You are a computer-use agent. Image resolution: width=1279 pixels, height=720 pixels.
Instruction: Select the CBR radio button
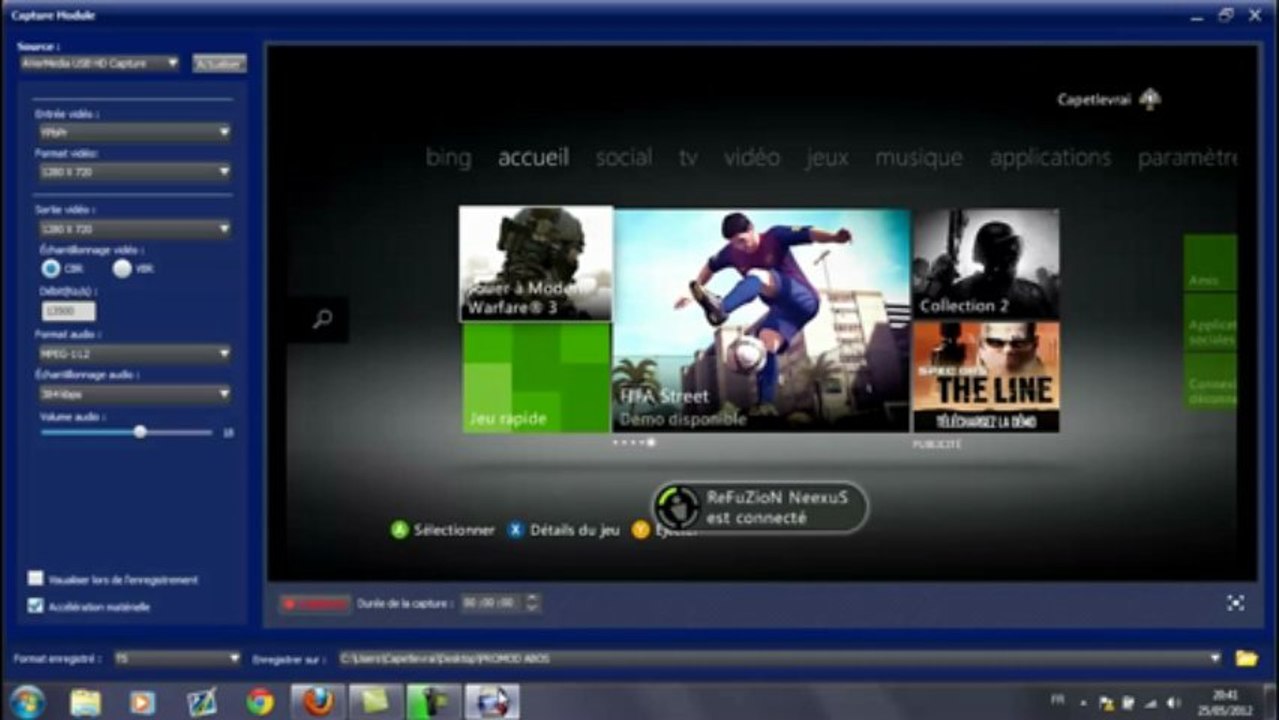tap(50, 268)
